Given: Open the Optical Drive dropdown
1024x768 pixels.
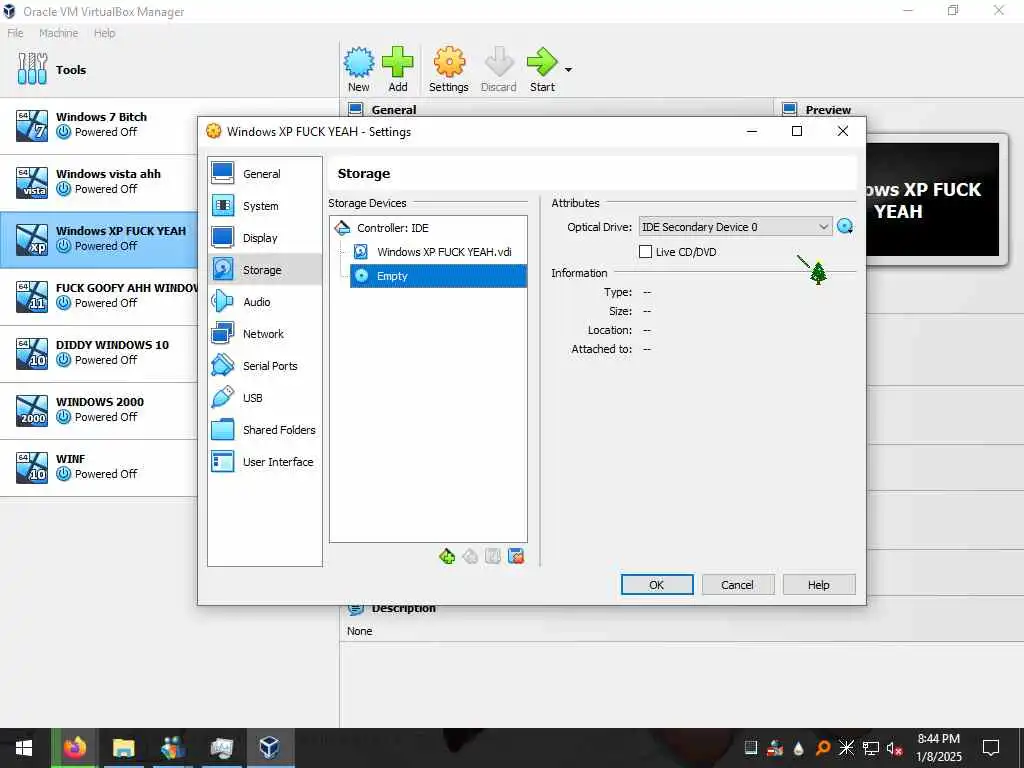Looking at the screenshot, I should coord(735,227).
